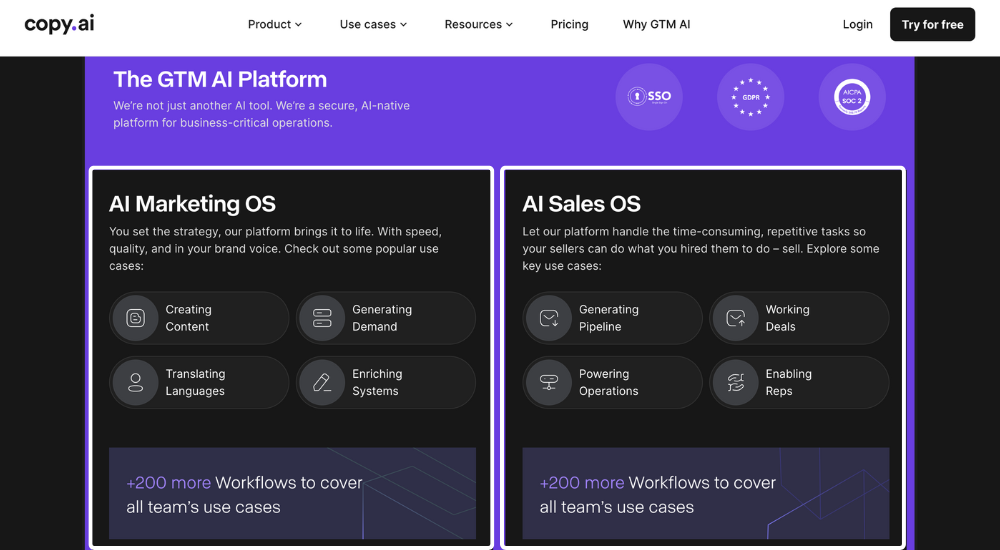Click the copy.ai logo
The image size is (1000, 550).
click(59, 24)
